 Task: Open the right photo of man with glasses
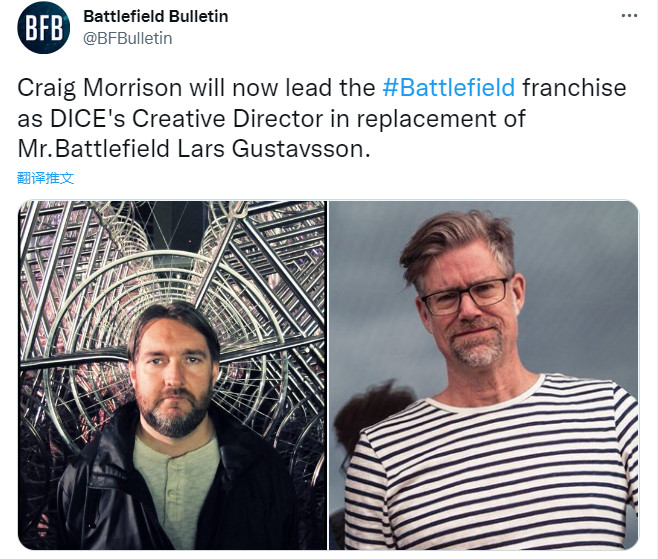tap(484, 375)
